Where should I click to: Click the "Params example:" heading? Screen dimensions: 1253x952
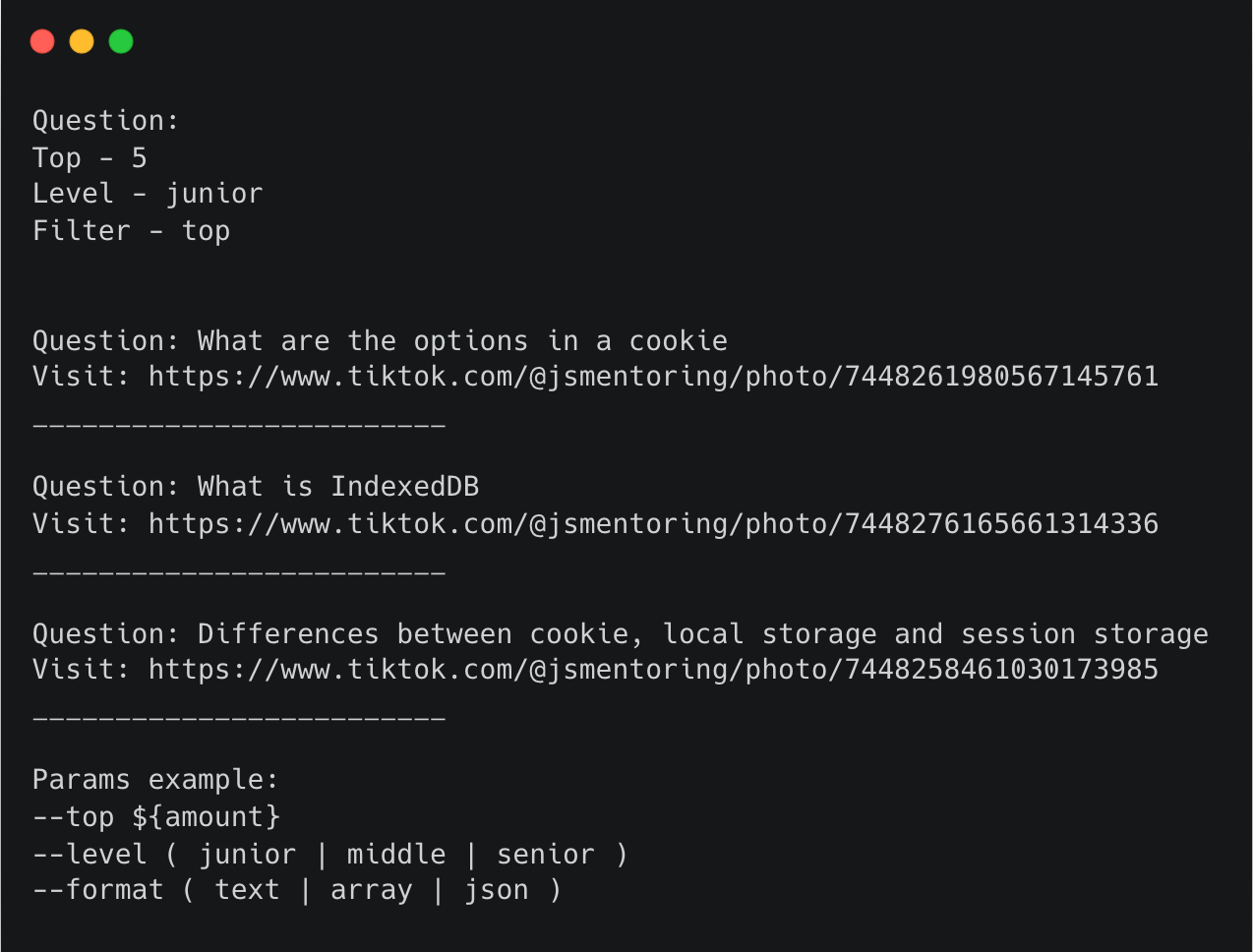(x=155, y=780)
